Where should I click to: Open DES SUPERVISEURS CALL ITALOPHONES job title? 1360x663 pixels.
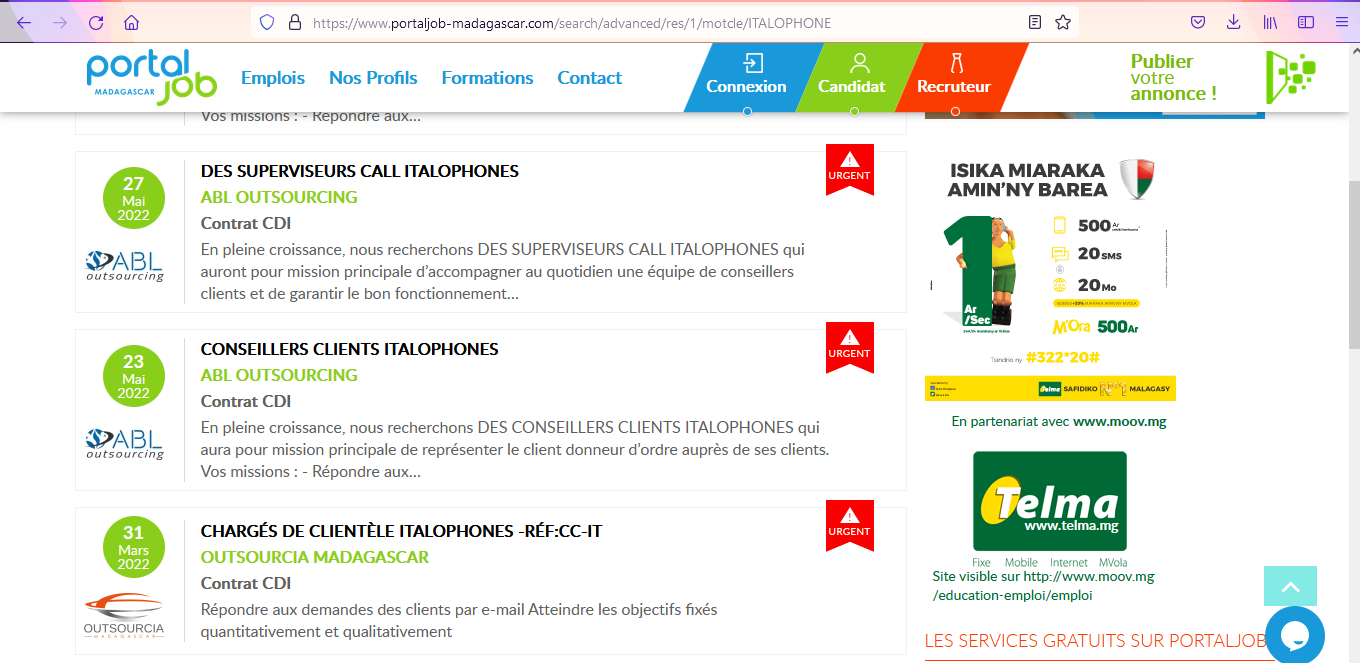(360, 171)
